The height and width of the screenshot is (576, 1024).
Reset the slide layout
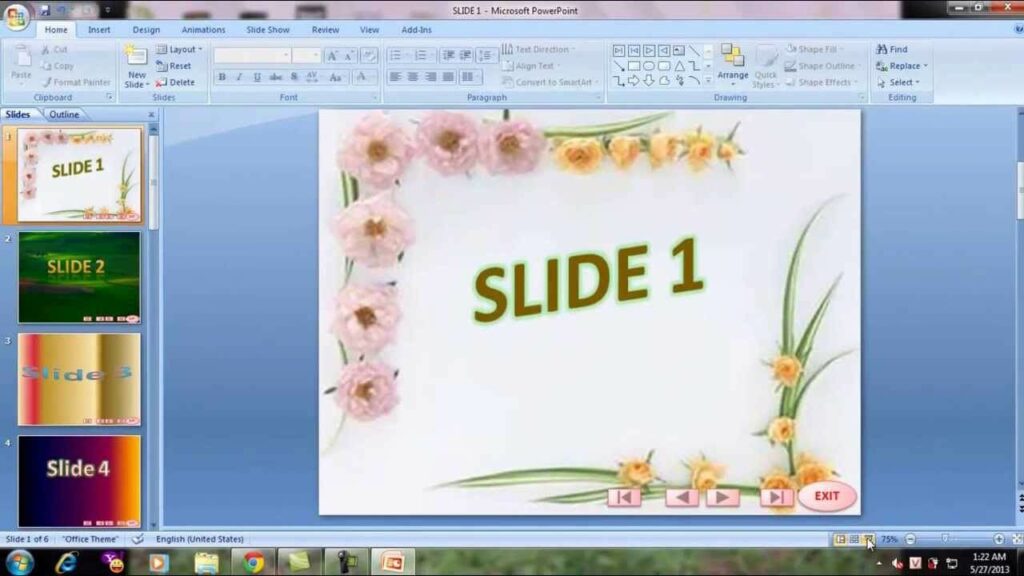click(x=174, y=66)
